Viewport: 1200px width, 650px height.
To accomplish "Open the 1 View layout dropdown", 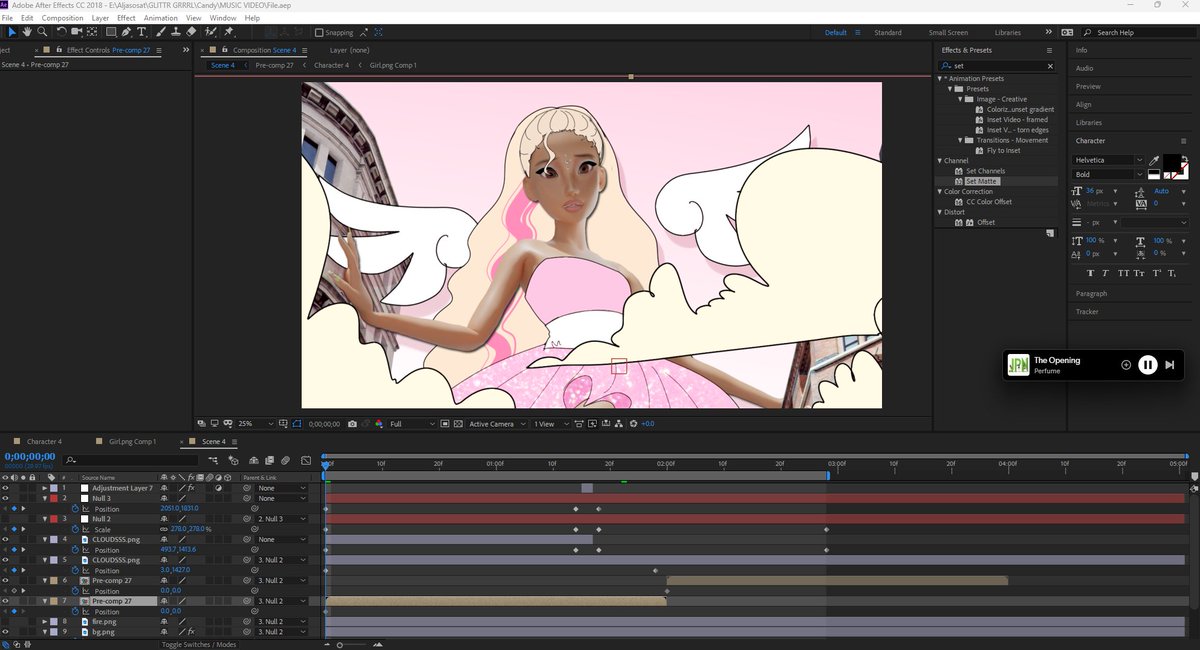I will (x=551, y=424).
